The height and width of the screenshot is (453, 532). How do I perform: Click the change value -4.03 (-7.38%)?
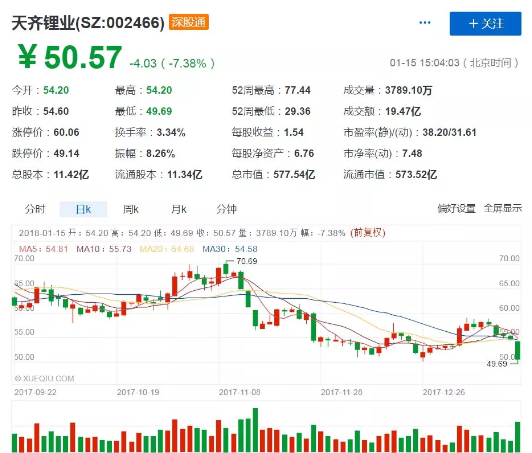172,63
